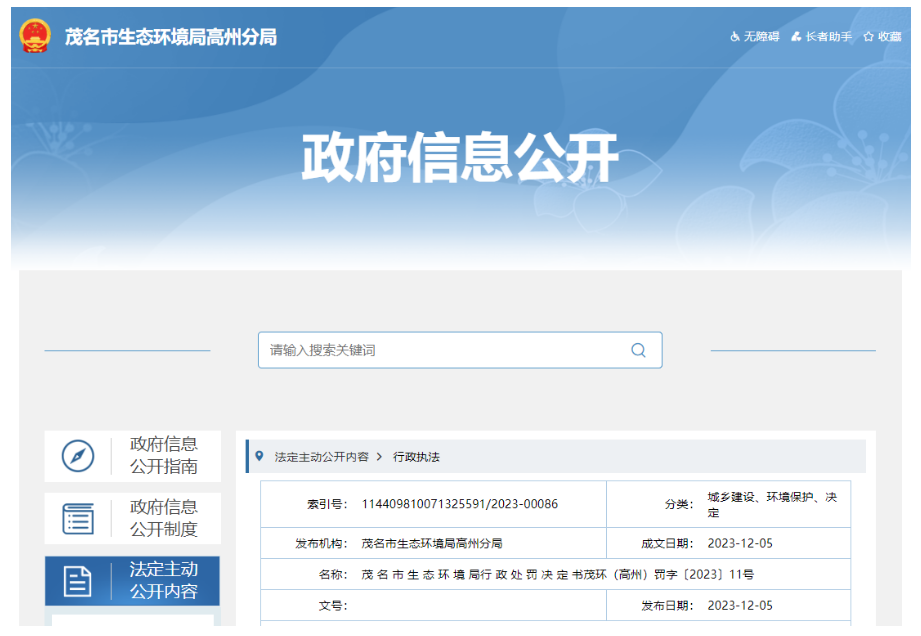Viewport: 921px width, 636px height.
Task: Click the national emblem logo
Action: click(x=36, y=36)
